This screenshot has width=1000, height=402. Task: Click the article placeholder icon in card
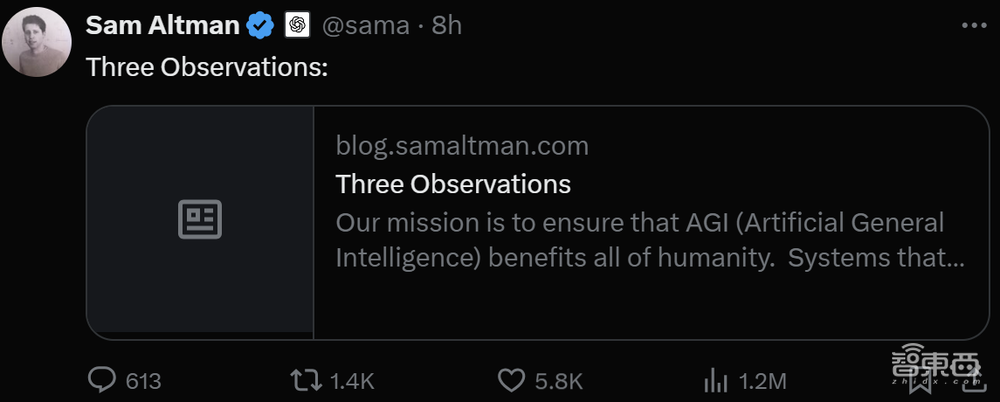[200, 219]
